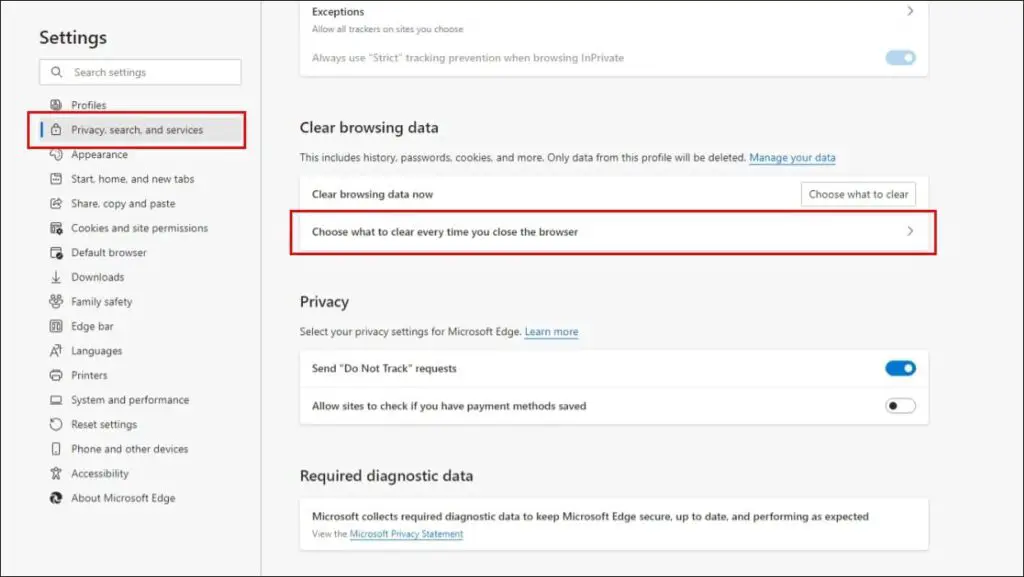The width and height of the screenshot is (1024, 577).
Task: Click the Search settings input field
Action: tap(140, 72)
